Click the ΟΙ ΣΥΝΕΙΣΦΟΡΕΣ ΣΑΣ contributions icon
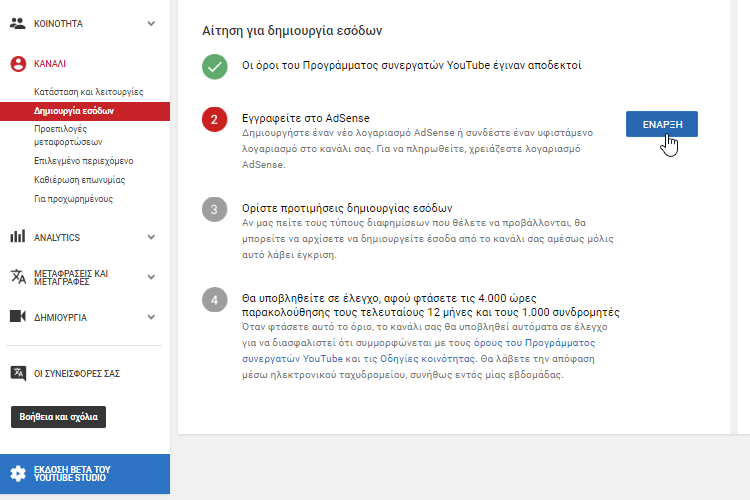 (18, 373)
